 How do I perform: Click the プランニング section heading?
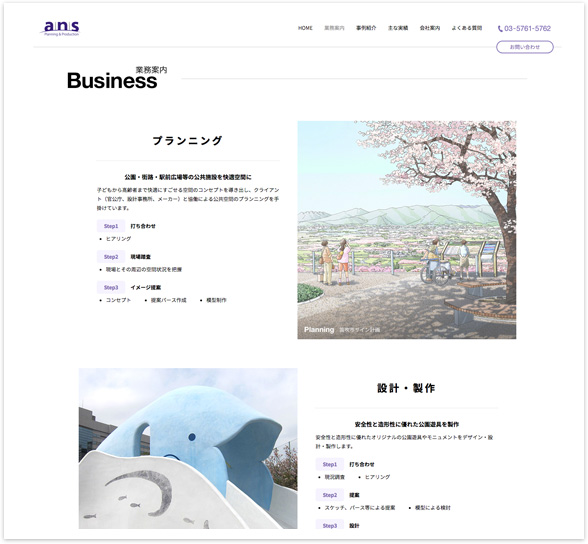click(188, 141)
